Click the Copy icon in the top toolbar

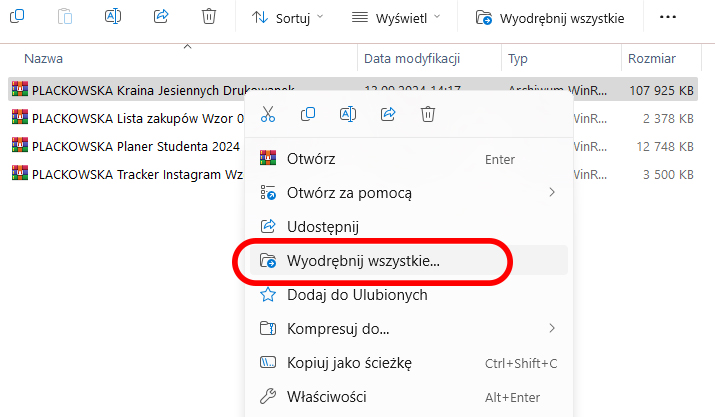tap(17, 17)
